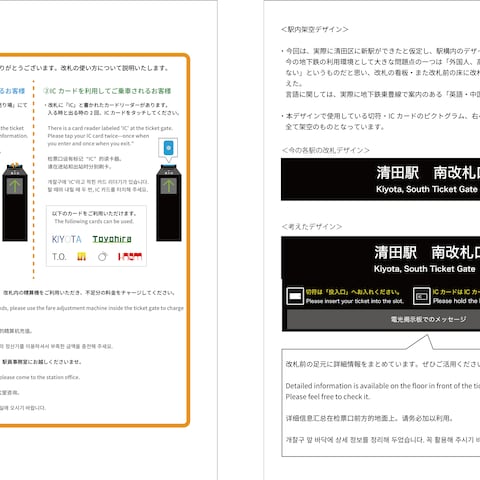This screenshot has width=480, height=480.
Task: Click the blue heading ending in るお客様
Action: pos(12,91)
